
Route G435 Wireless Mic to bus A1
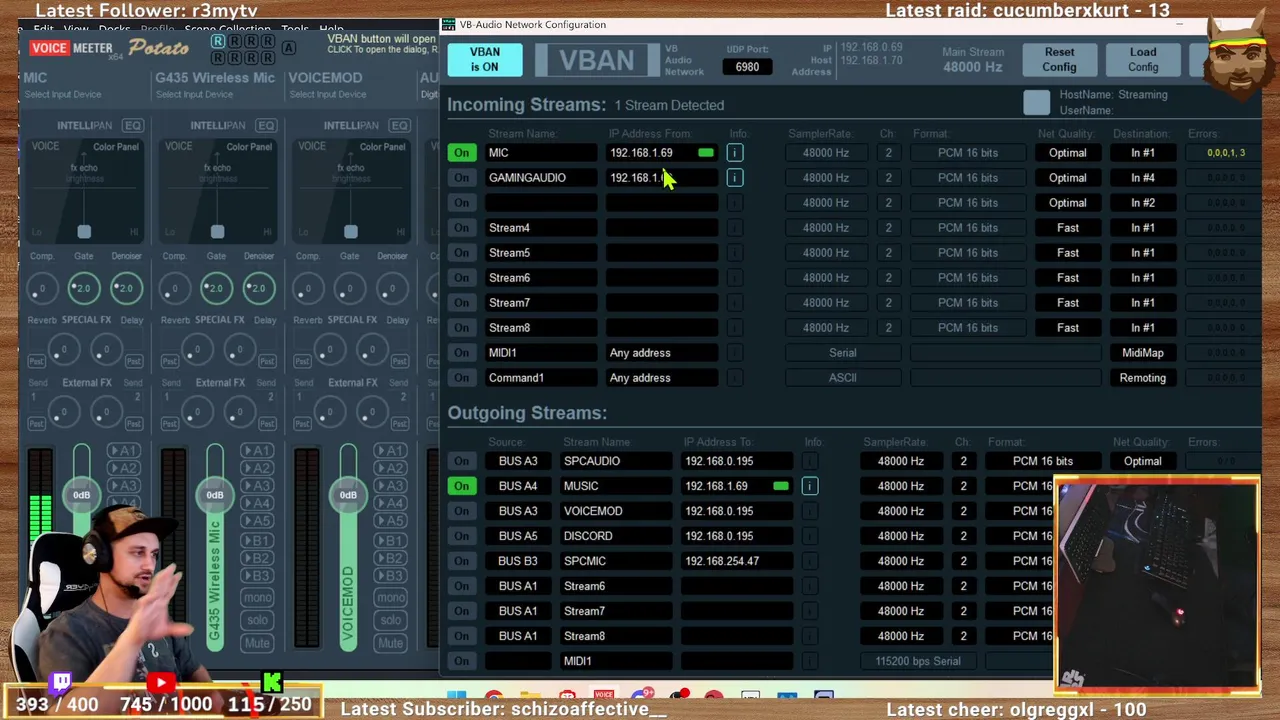tap(257, 451)
